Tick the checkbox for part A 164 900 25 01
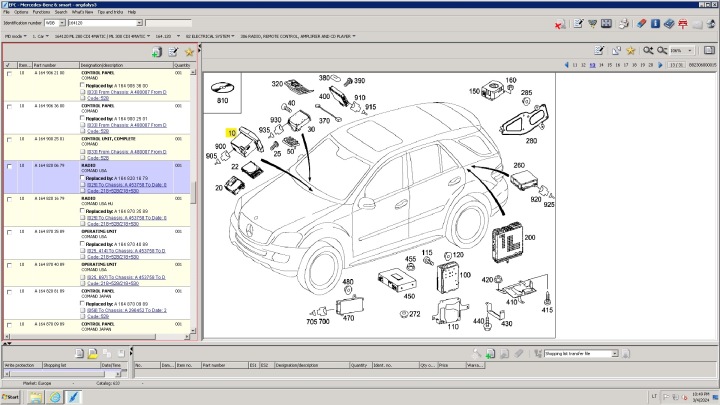The width and height of the screenshot is (720, 405). tap(9, 140)
